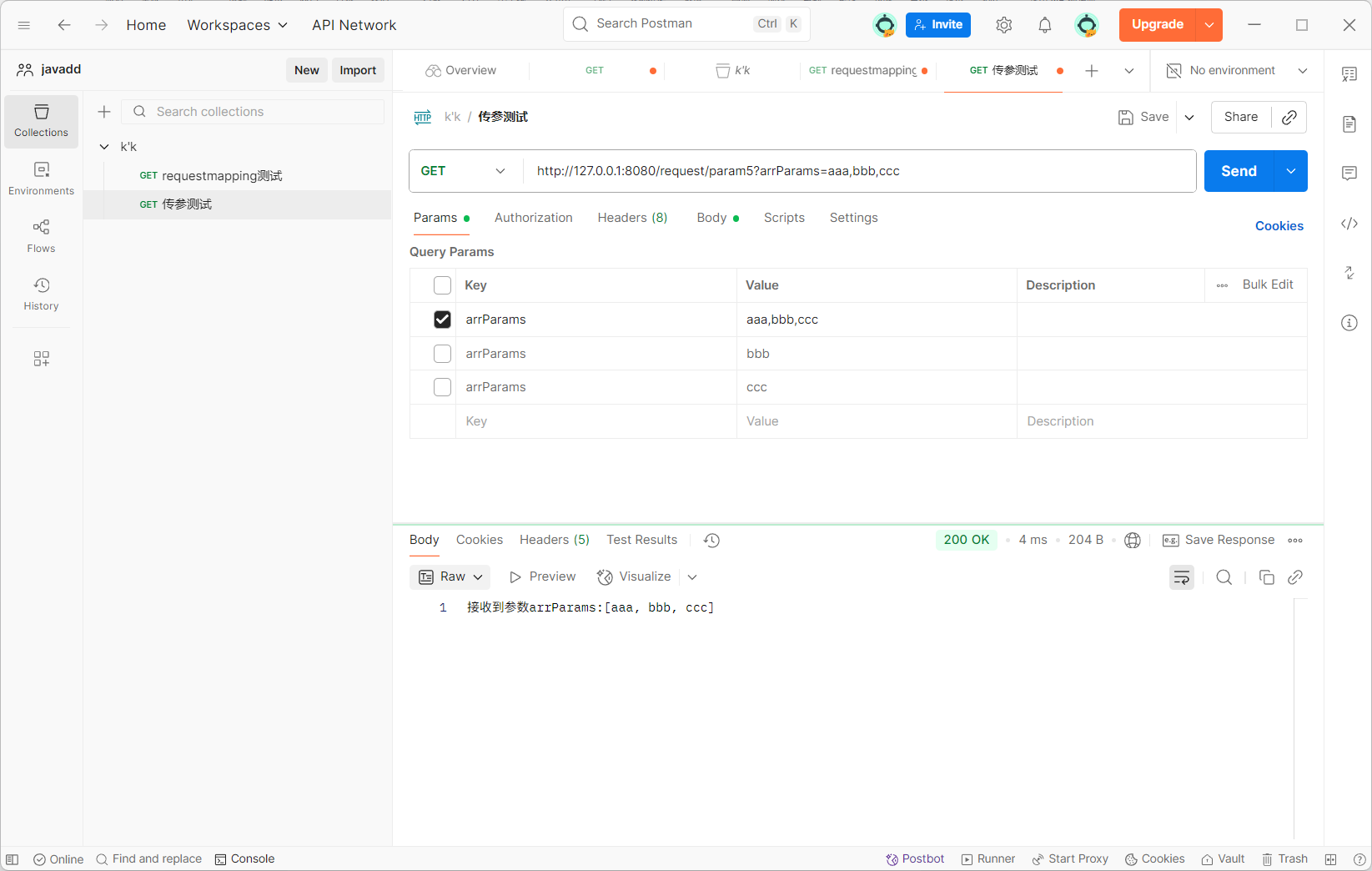Expand the Save options arrow

point(1189,118)
